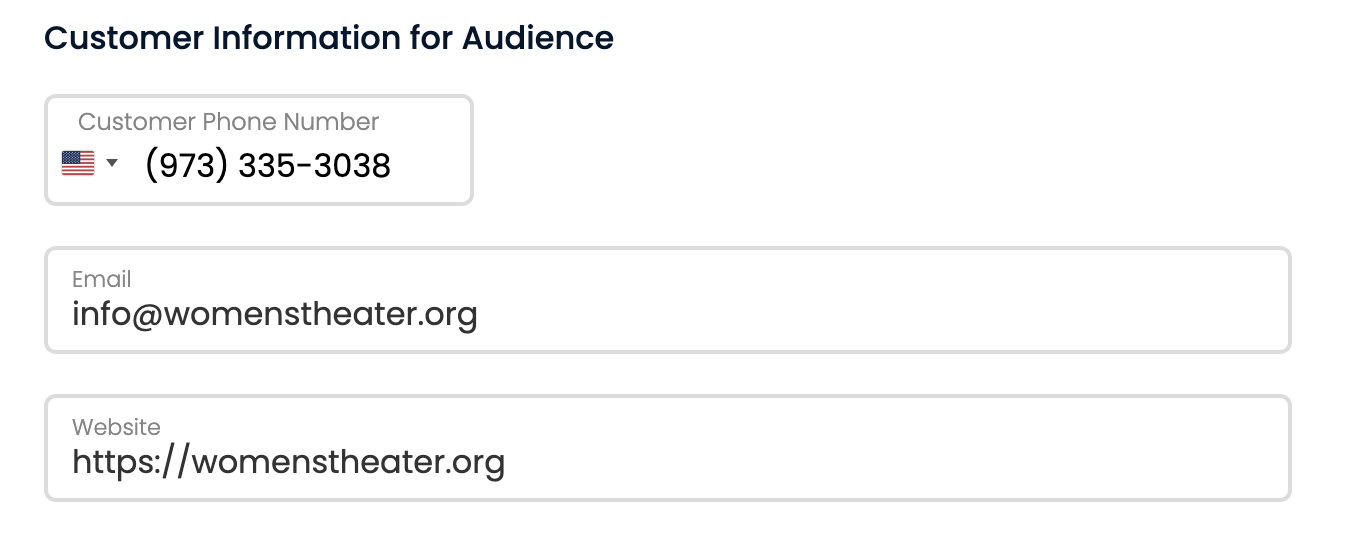
Task: Click the Customer Information for Audience heading
Action: click(x=329, y=38)
